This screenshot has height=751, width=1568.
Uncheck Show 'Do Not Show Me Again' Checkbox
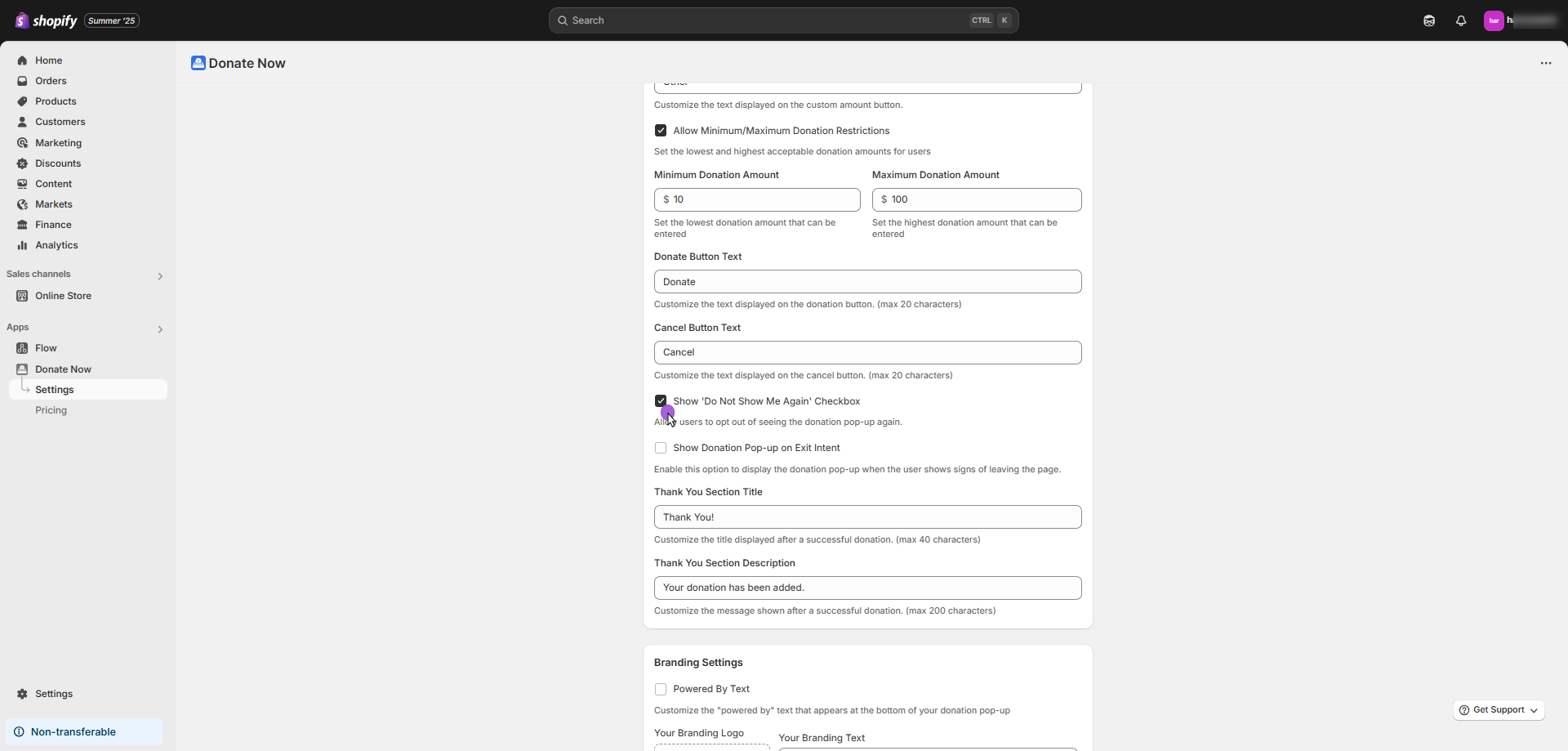pos(661,401)
